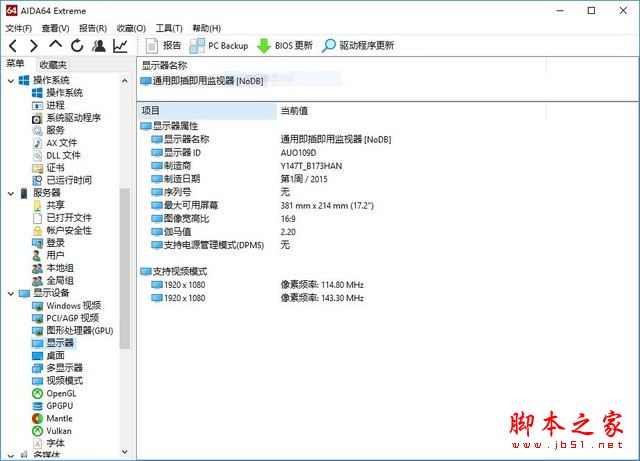Click the 报告 report button
640x461 pixels.
pyautogui.click(x=163, y=45)
